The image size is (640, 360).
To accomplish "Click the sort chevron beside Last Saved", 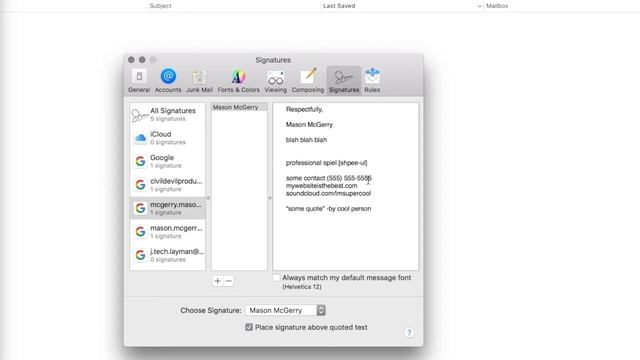I will coord(479,6).
